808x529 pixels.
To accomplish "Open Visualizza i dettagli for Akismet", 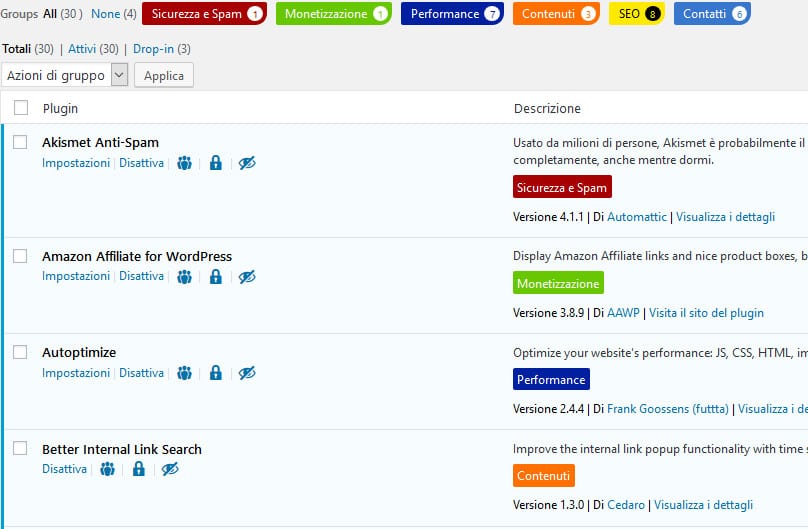I will pyautogui.click(x=726, y=217).
